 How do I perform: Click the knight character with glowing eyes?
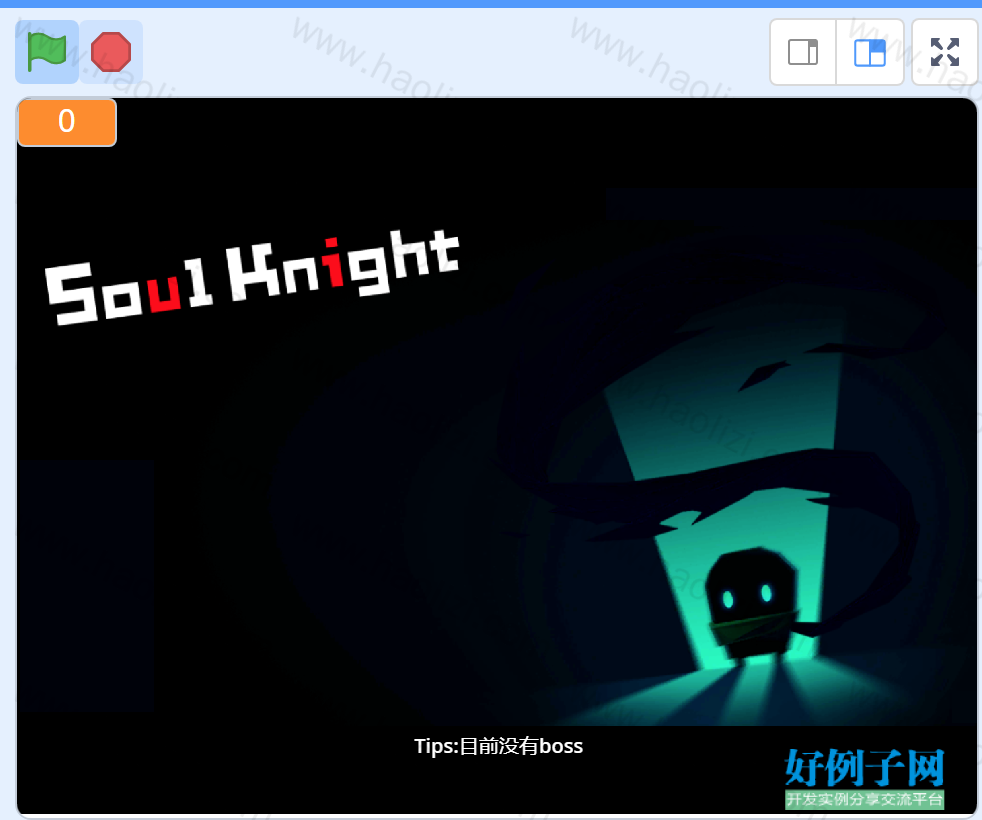click(x=752, y=605)
